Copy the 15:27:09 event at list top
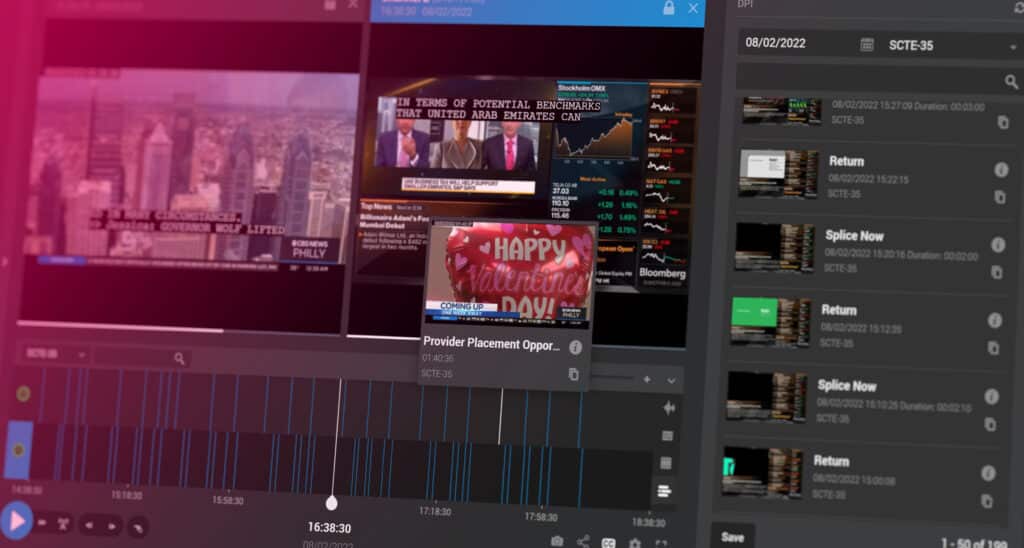Screen dimensions: 1024x548 [x=1003, y=122]
